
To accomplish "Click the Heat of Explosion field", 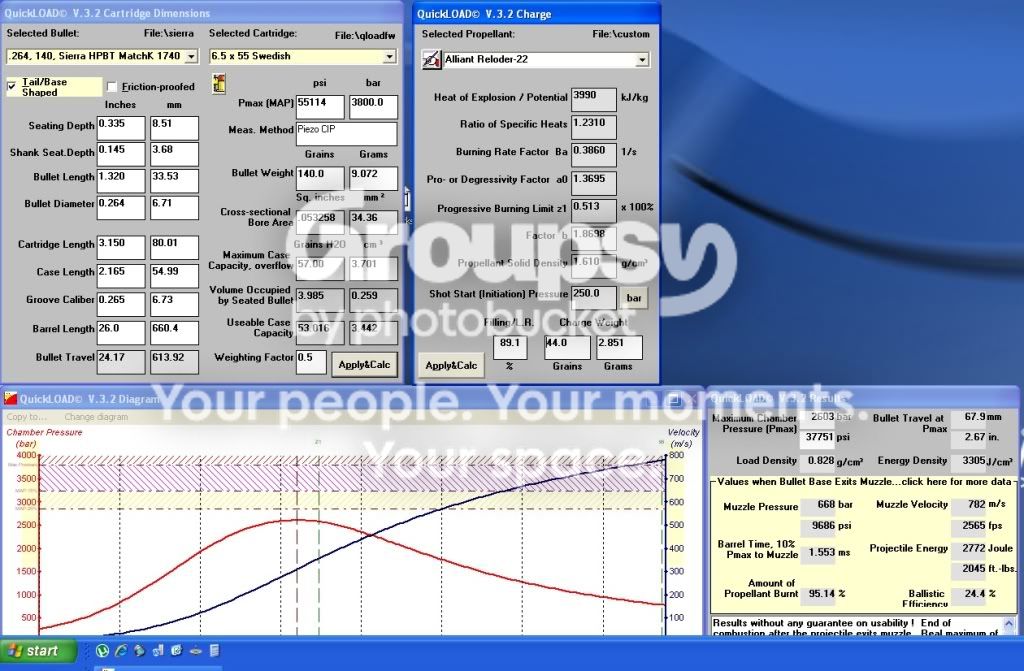I will 594,99.
